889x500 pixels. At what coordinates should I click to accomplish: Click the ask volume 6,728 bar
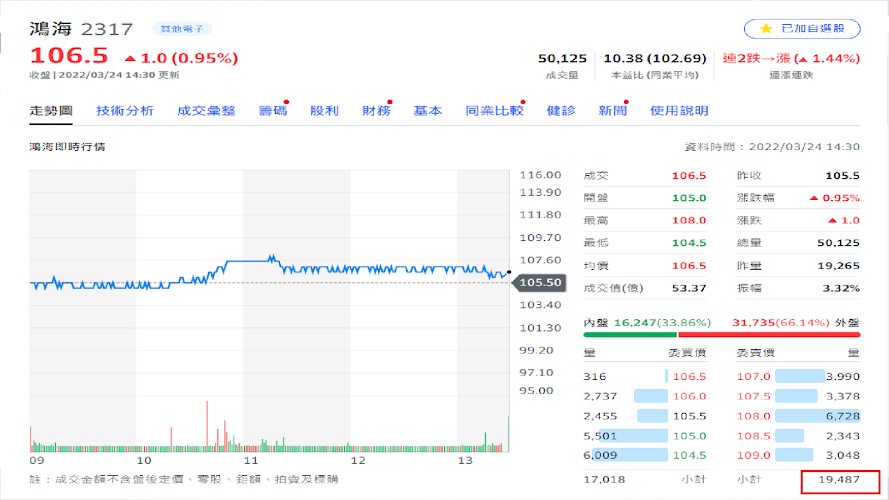click(818, 416)
